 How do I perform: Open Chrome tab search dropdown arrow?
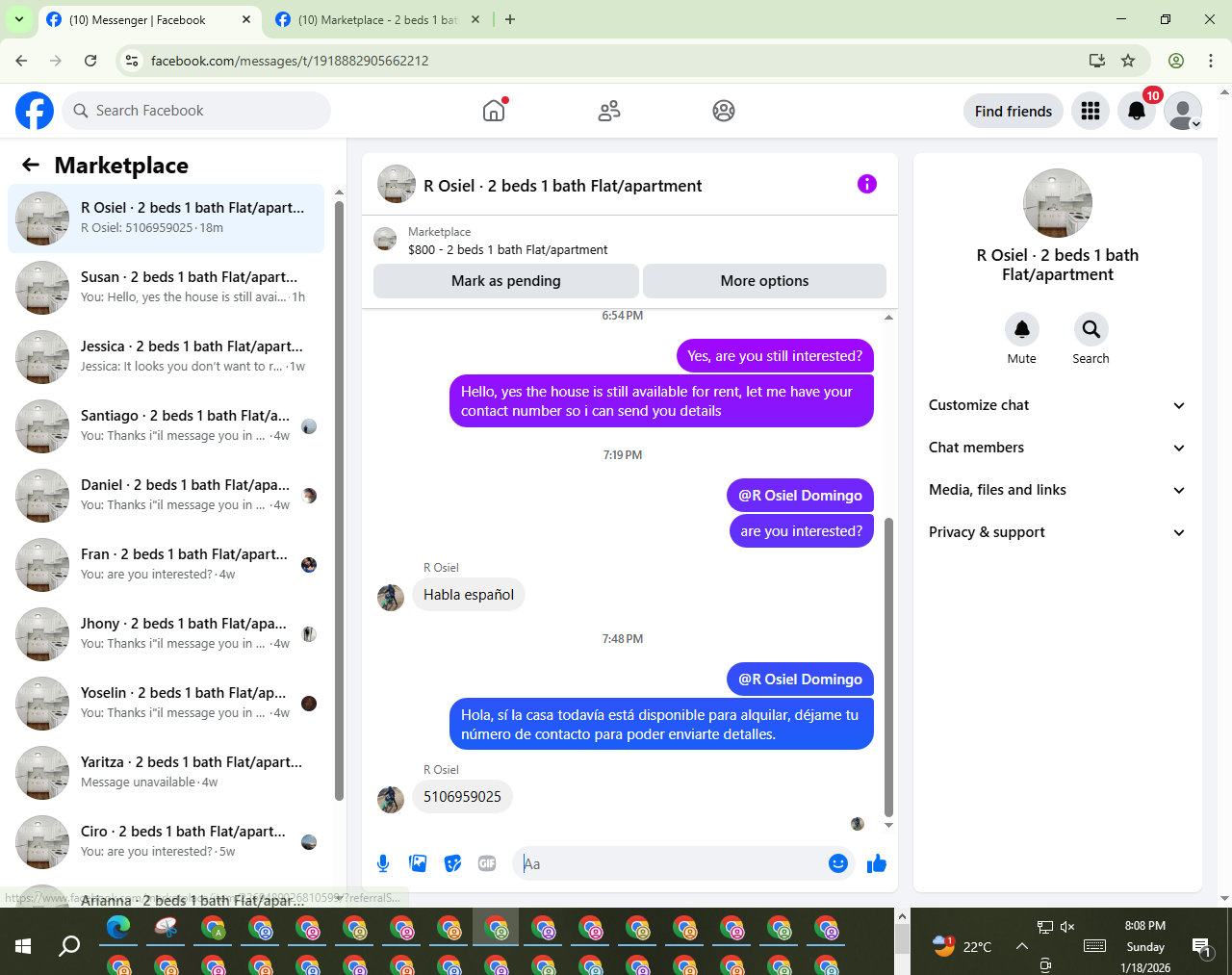pos(18,19)
